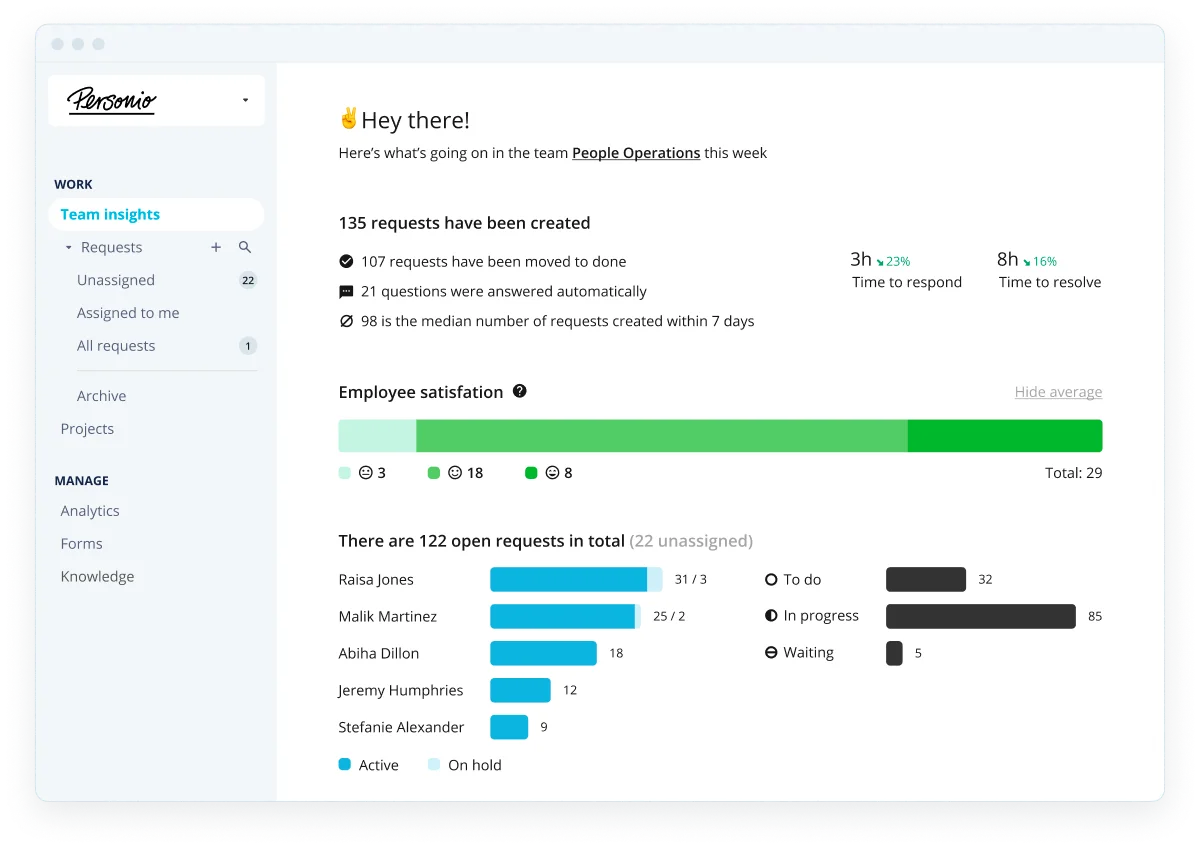The image size is (1201, 849).
Task: Open the People Operations team link
Action: (x=636, y=153)
